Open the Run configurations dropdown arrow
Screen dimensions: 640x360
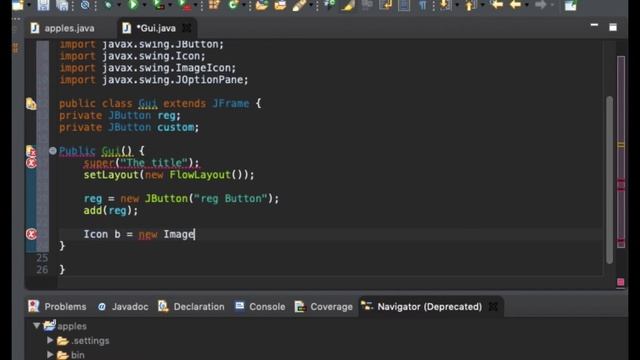coord(144,5)
